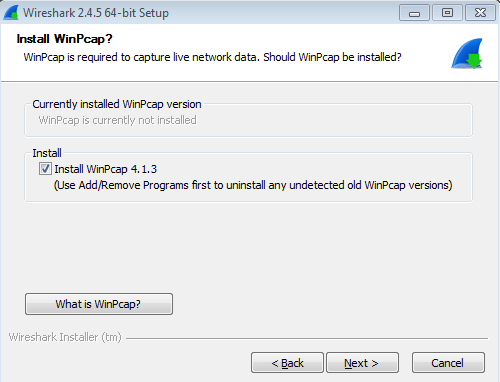Viewport: 500px width, 382px height.
Task: Close the Wireshark Setup dialog
Action: [x=480, y=13]
